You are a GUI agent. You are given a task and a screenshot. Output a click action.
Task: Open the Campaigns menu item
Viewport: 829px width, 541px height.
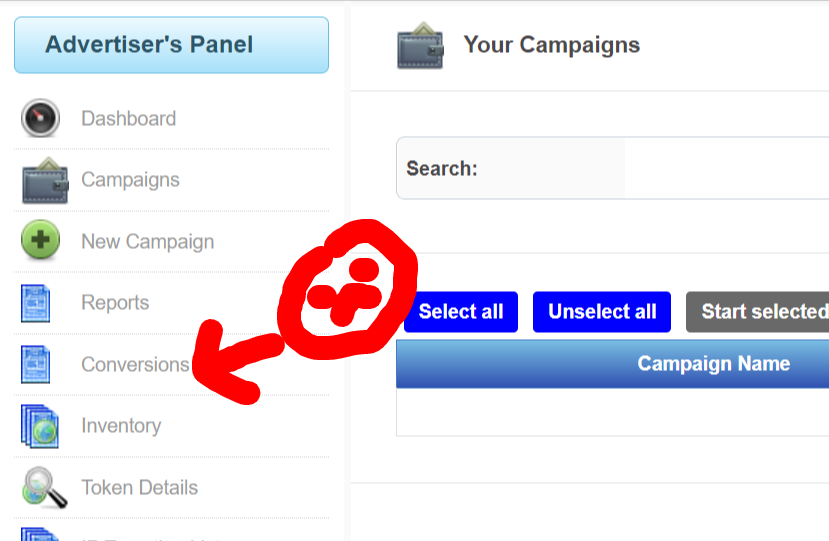tap(130, 180)
